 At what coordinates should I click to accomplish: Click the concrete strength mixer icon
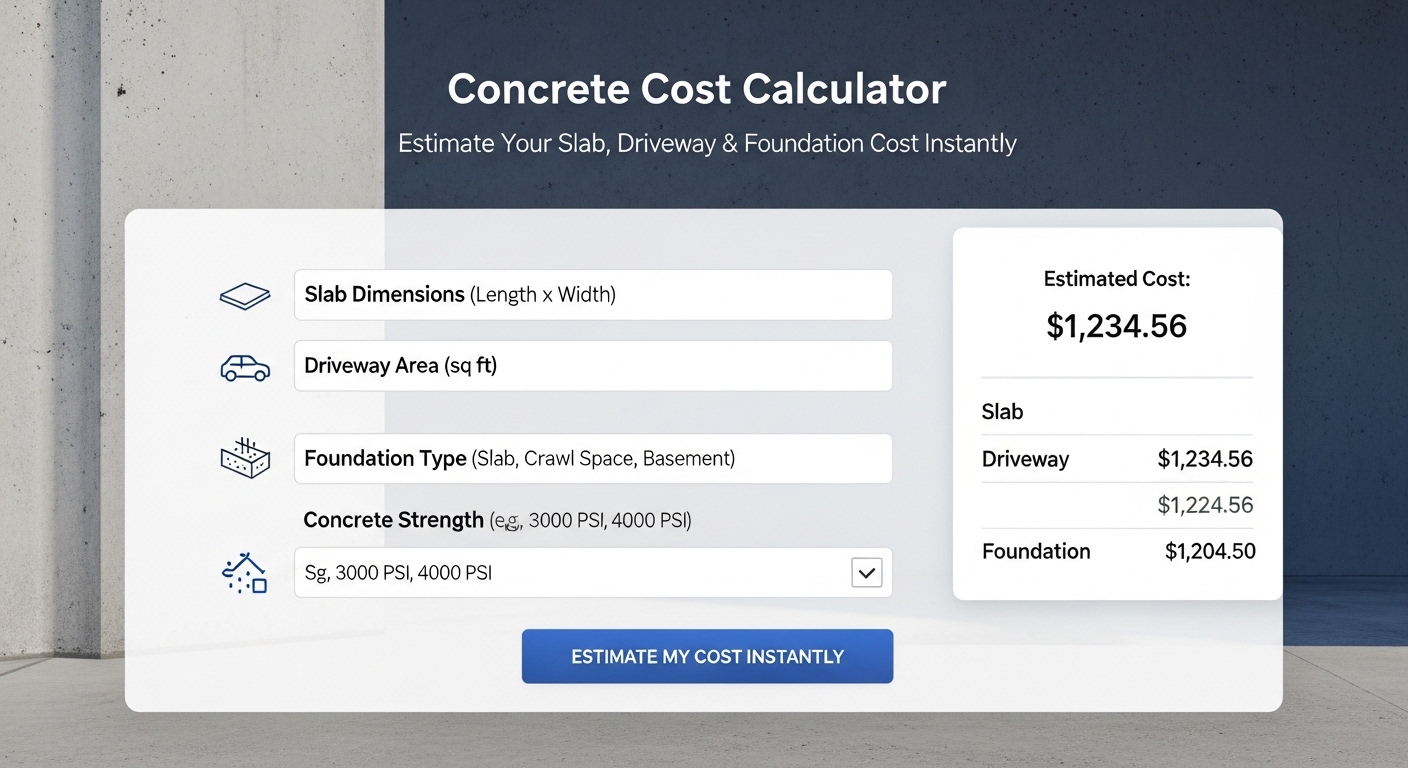click(x=245, y=572)
